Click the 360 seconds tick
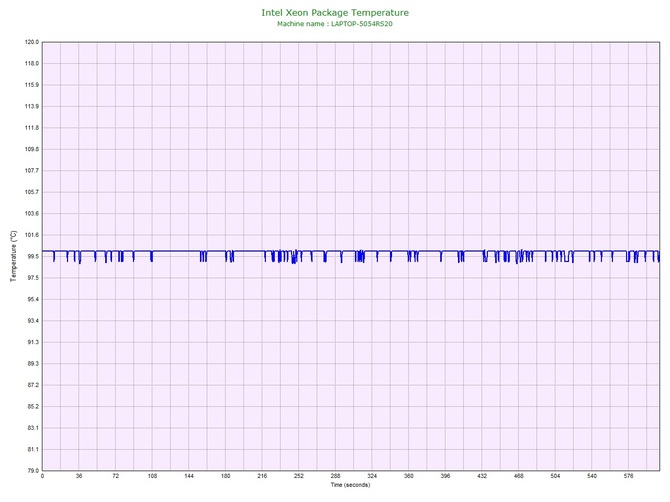This screenshot has width=670, height=502. click(409, 476)
